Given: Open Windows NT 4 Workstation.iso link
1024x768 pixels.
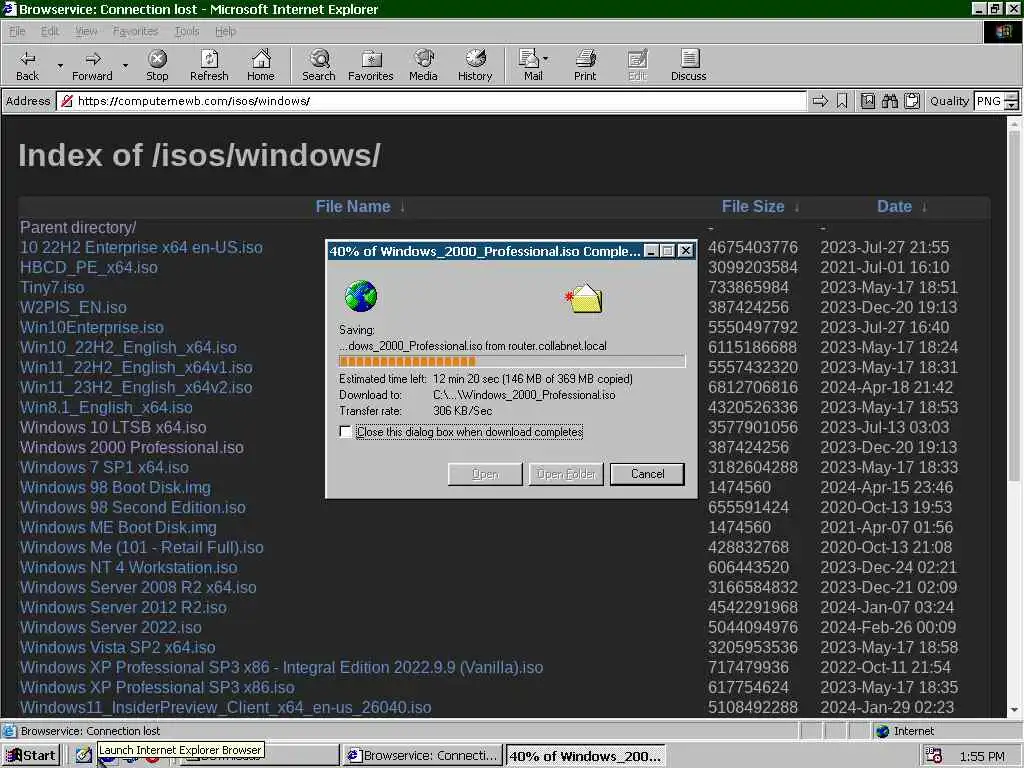Looking at the screenshot, I should pos(129,568).
